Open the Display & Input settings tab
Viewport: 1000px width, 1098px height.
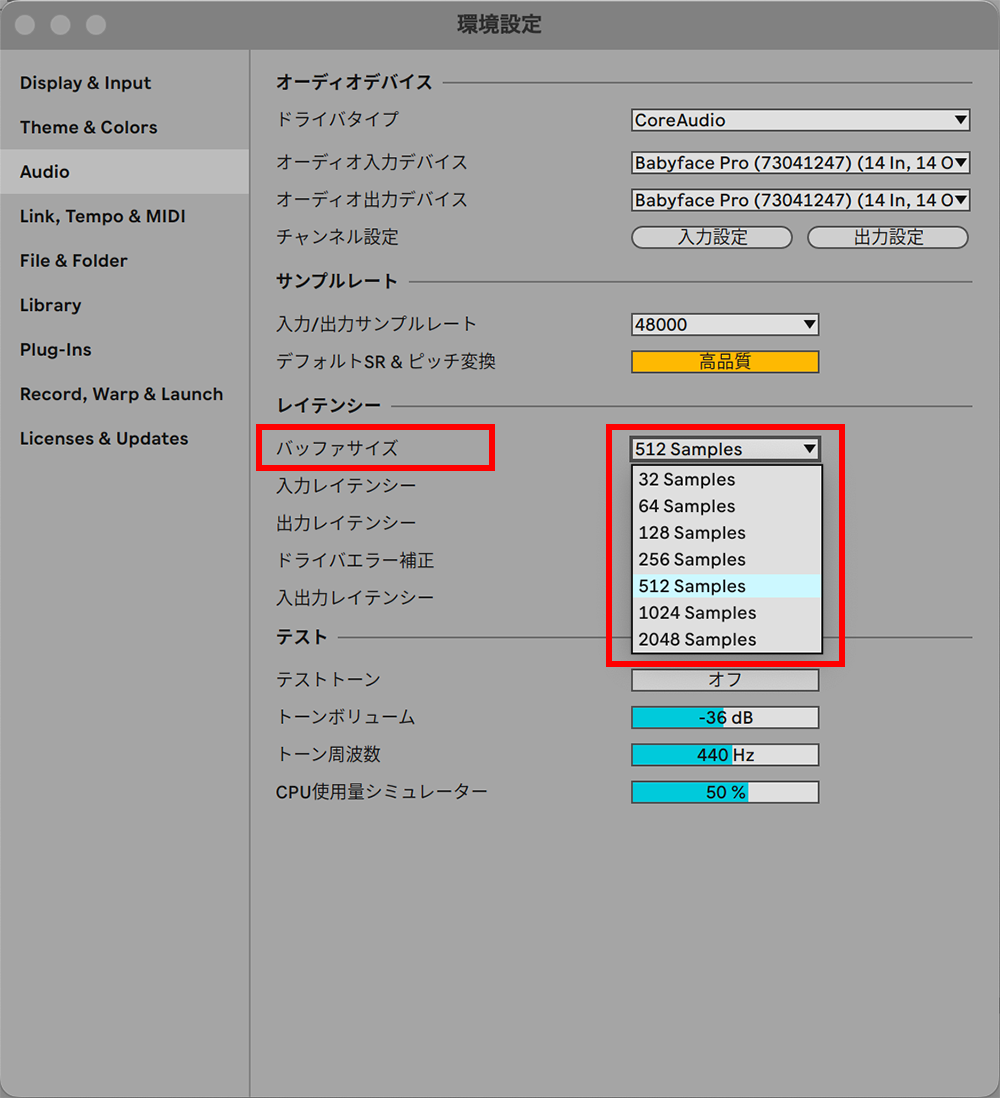[x=85, y=83]
